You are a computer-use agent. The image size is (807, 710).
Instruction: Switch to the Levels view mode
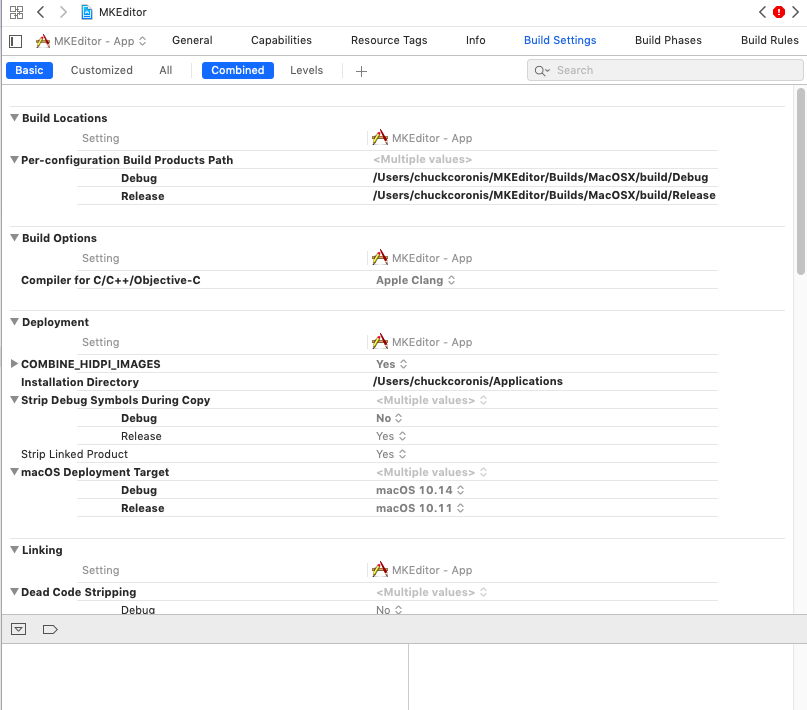click(306, 70)
